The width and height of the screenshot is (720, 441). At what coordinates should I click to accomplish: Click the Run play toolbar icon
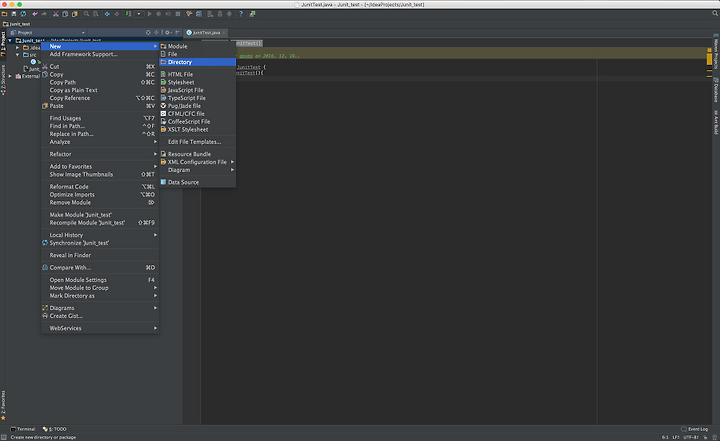coord(149,14)
